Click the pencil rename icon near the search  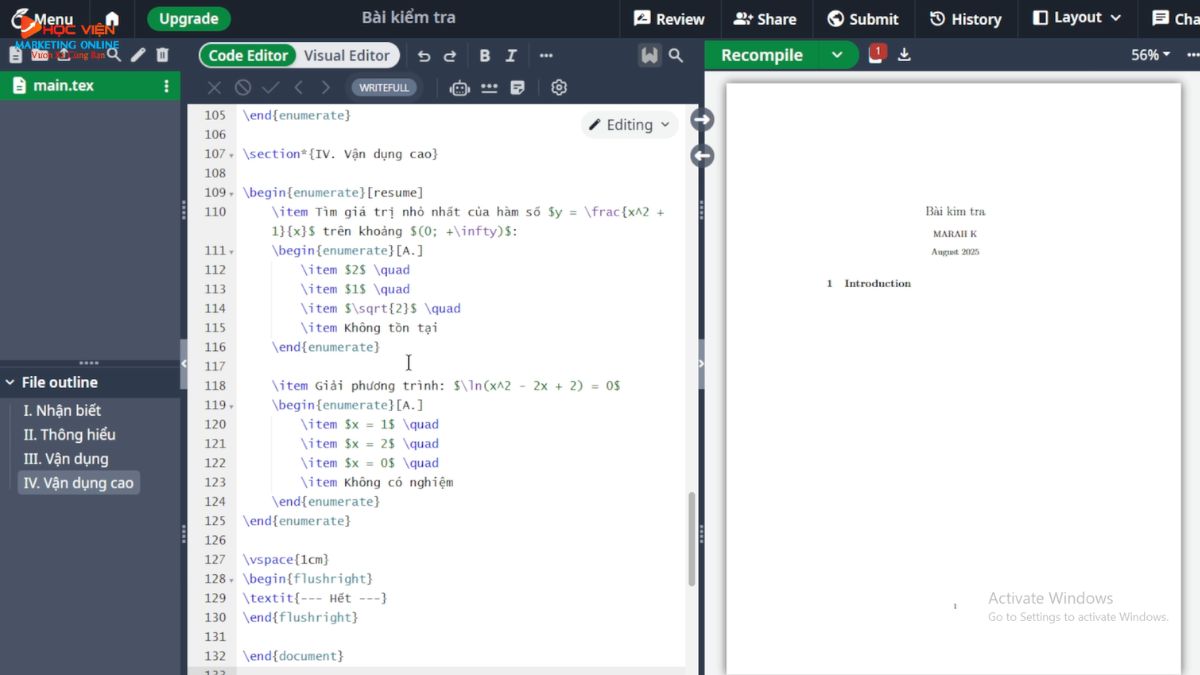point(137,55)
